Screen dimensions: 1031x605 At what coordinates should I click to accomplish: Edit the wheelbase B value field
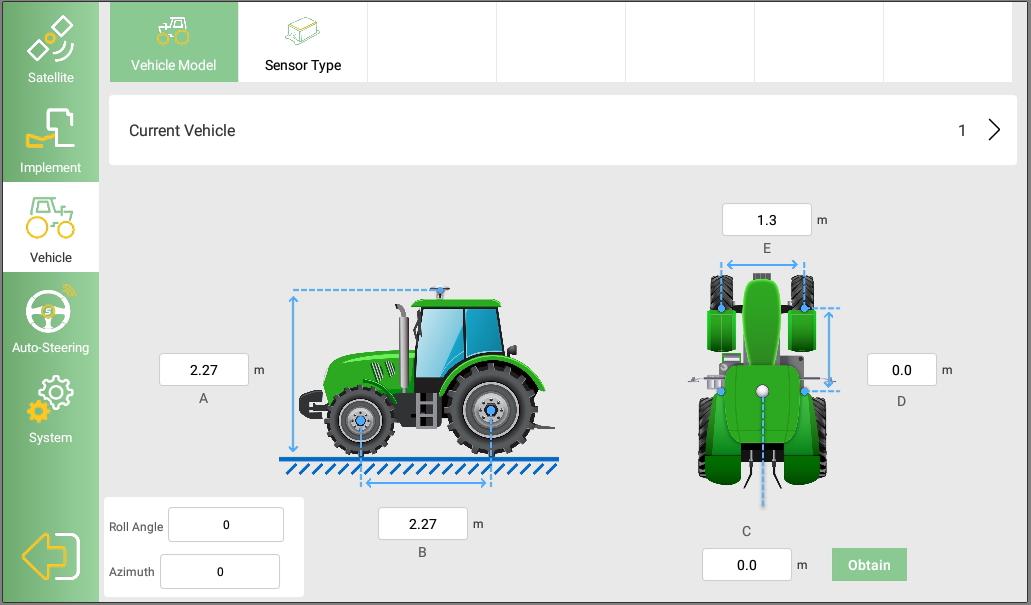[x=422, y=524]
